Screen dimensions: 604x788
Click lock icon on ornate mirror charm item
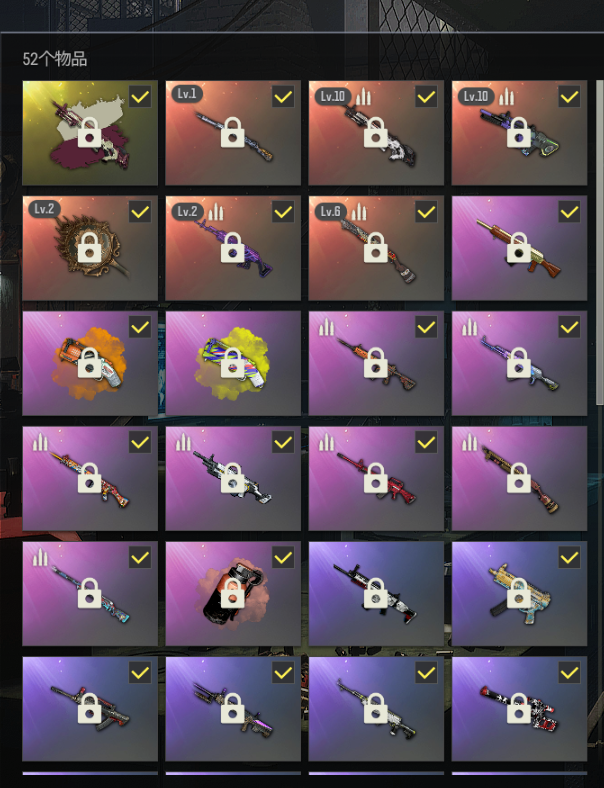tap(89, 247)
